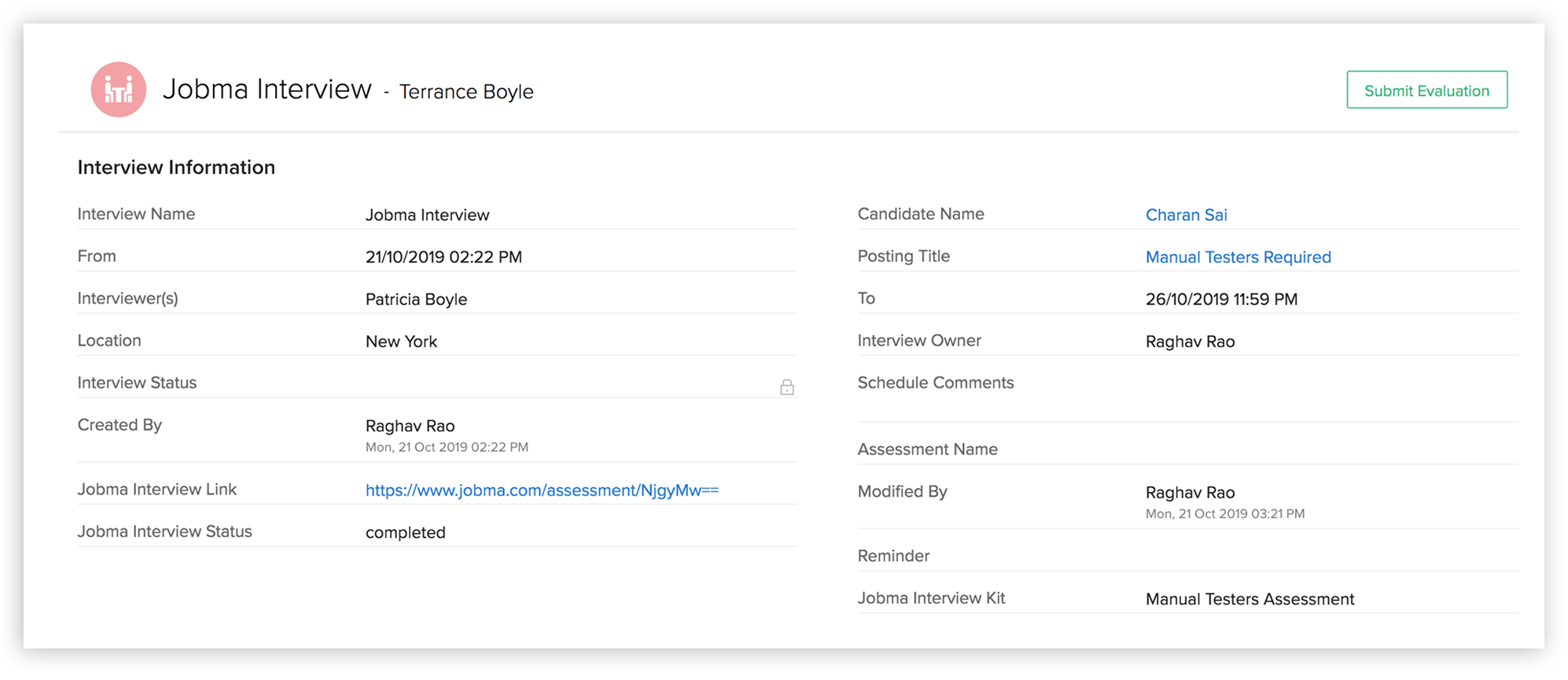The image size is (1568, 680).
Task: Click Terrance Boyle in the header
Action: [466, 92]
